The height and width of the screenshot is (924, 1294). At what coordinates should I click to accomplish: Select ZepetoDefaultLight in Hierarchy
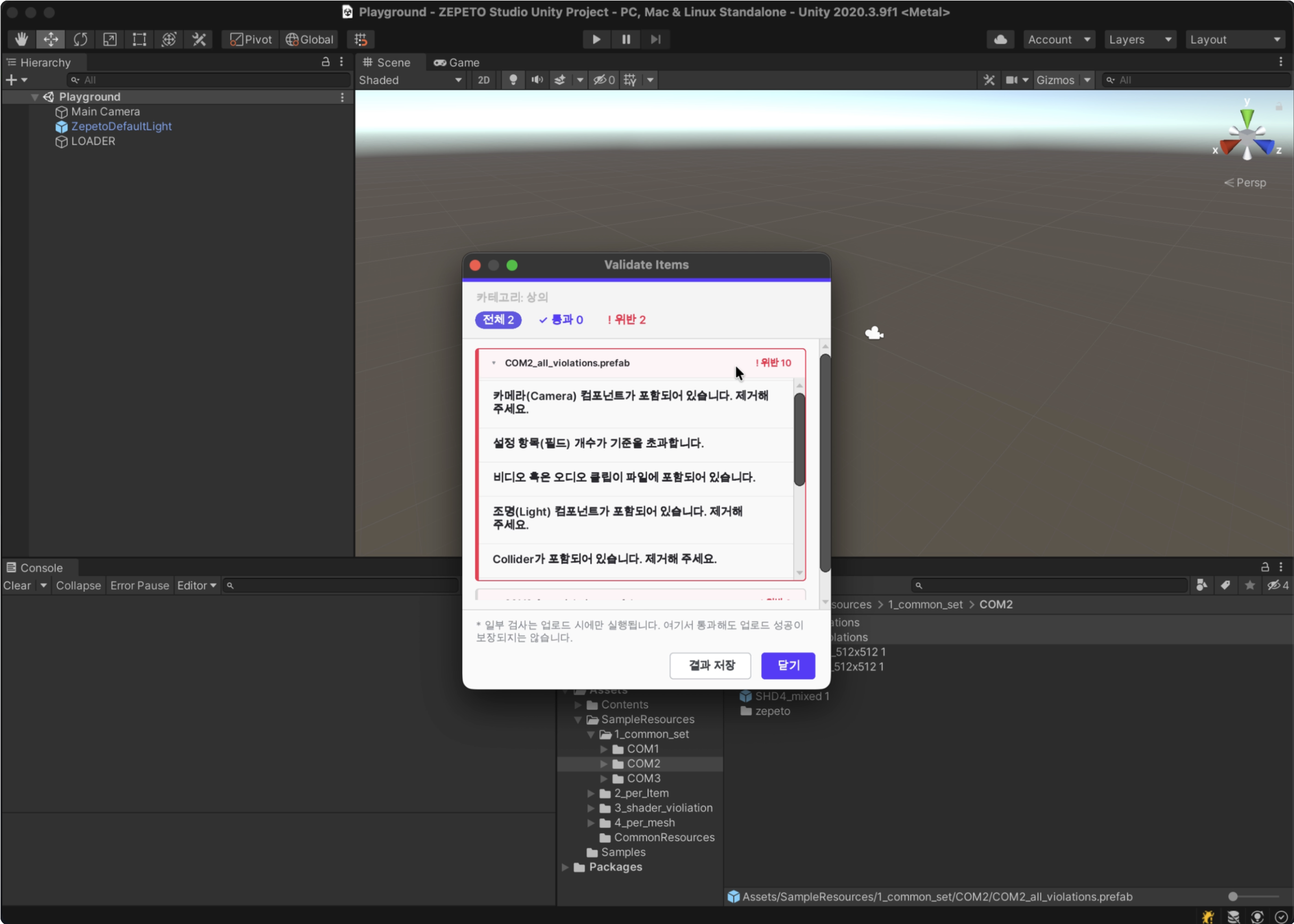[x=121, y=126]
